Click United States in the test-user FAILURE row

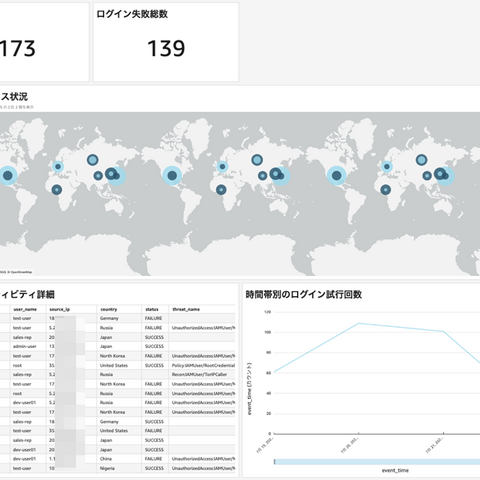click(x=114, y=431)
